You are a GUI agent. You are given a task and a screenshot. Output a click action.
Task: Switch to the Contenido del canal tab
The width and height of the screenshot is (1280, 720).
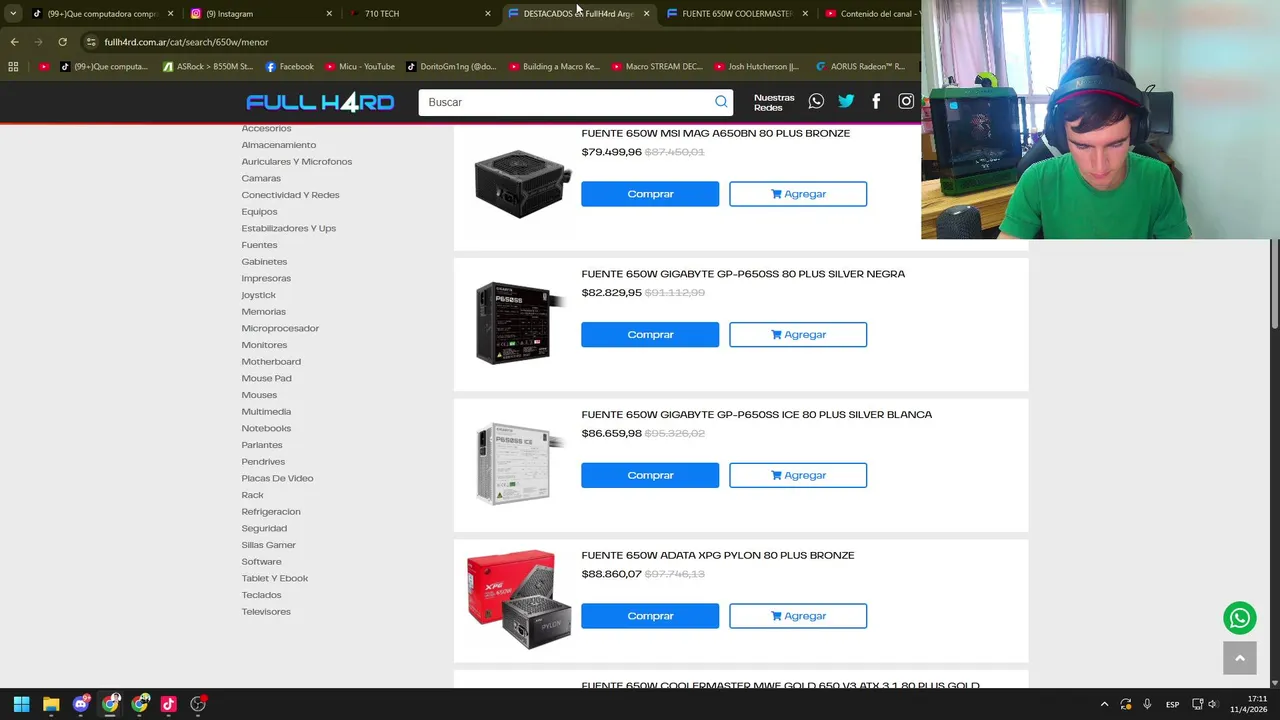870,14
